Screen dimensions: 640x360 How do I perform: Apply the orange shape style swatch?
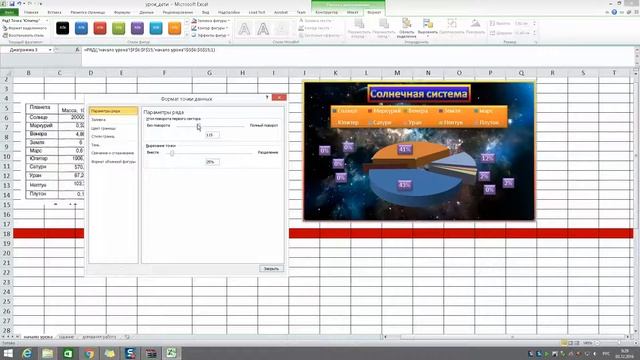(174, 28)
